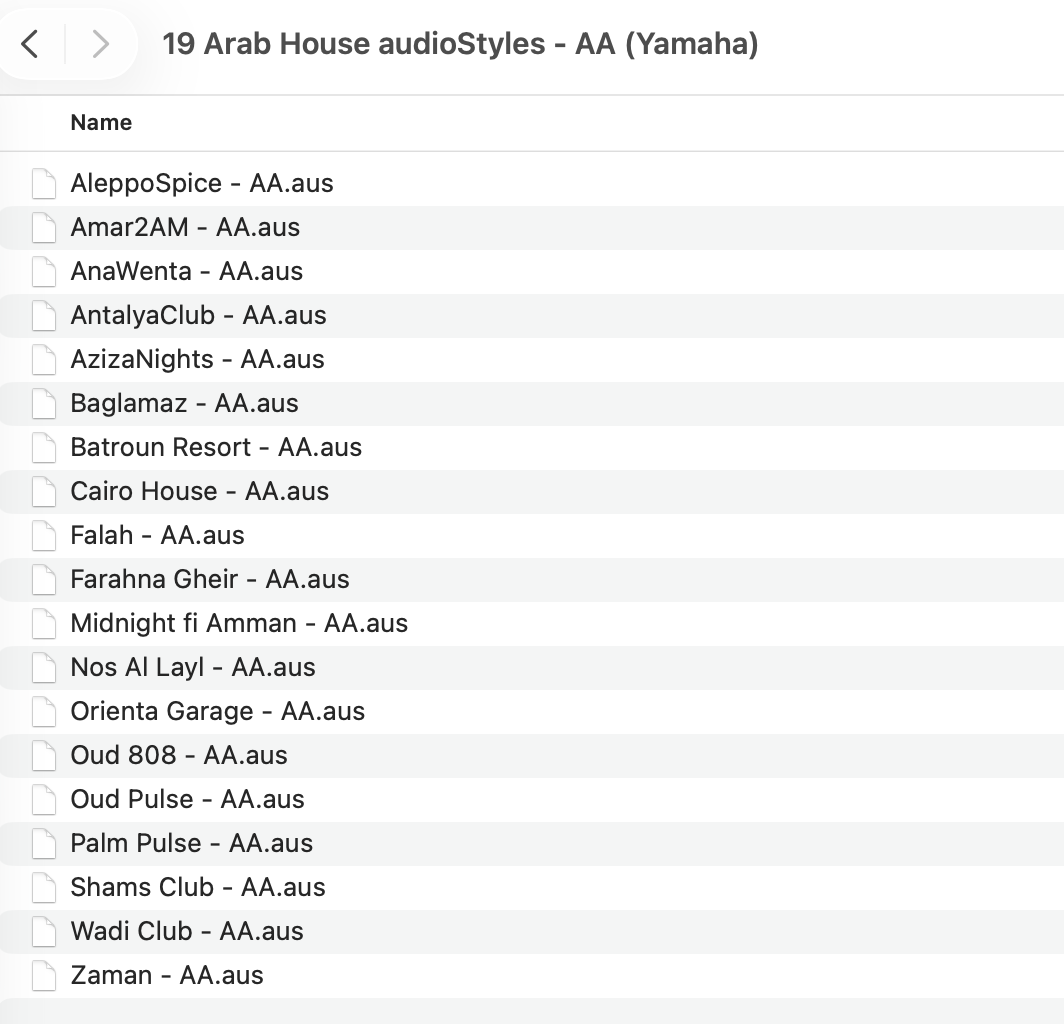The image size is (1064, 1024).
Task: Click the Zaman file document icon
Action: click(43, 976)
